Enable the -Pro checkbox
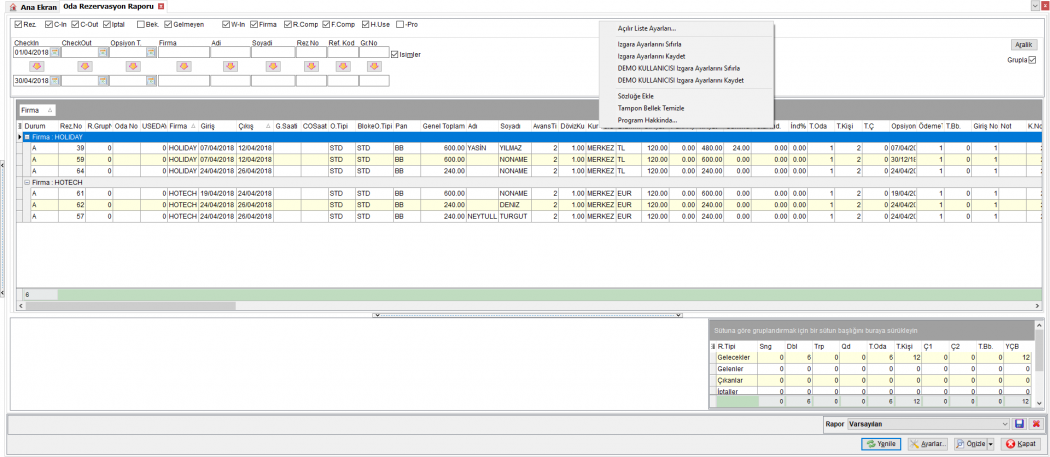Viewport: 1050px width, 457px height. [400, 25]
